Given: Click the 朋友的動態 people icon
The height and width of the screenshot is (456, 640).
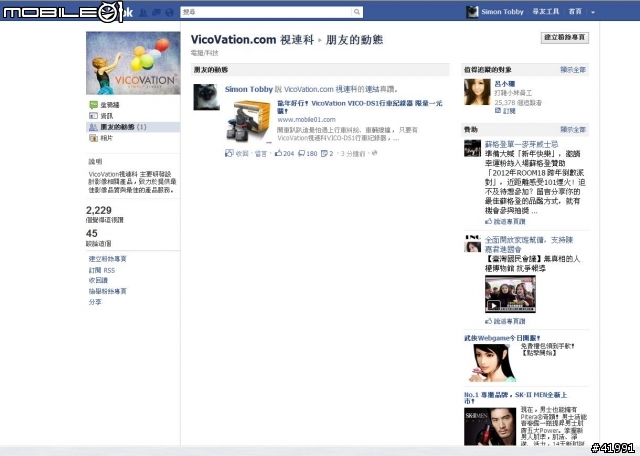Looking at the screenshot, I should click(93, 127).
